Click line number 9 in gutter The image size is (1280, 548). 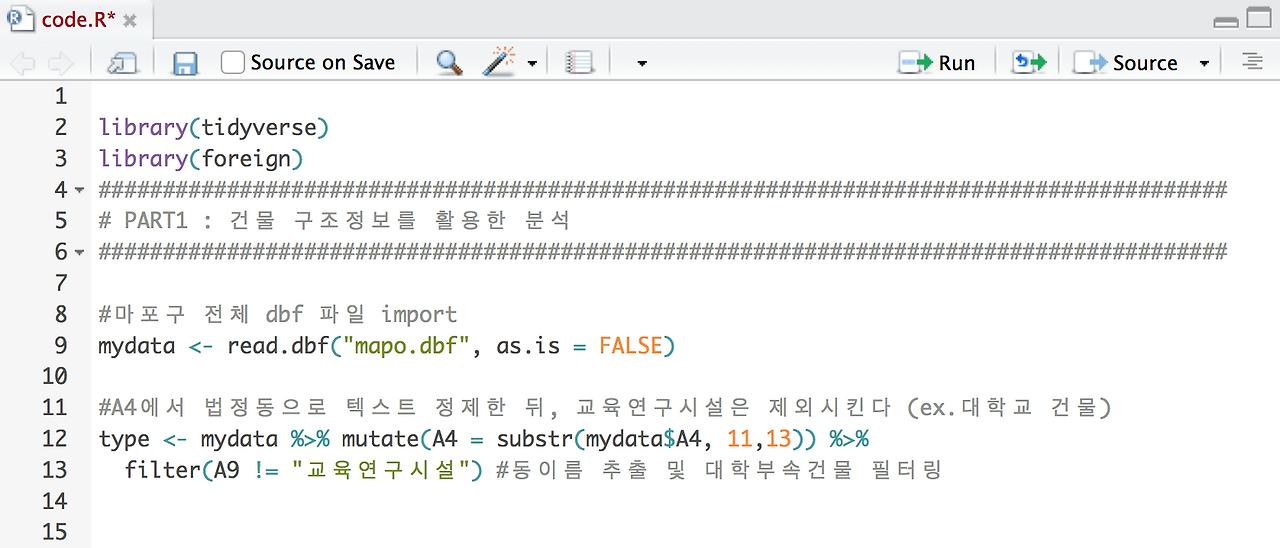61,346
